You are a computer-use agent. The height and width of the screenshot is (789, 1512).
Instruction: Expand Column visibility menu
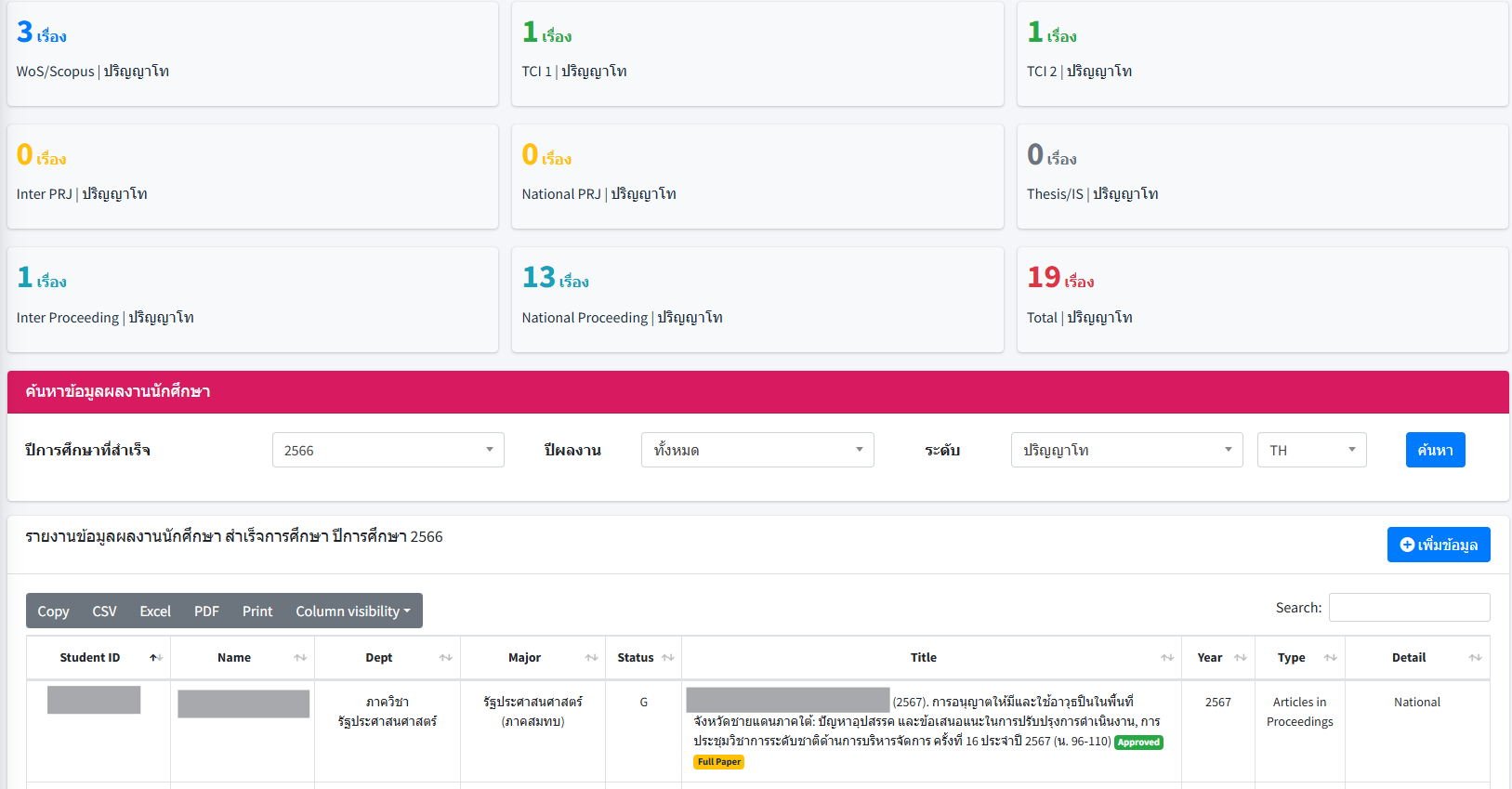click(352, 611)
